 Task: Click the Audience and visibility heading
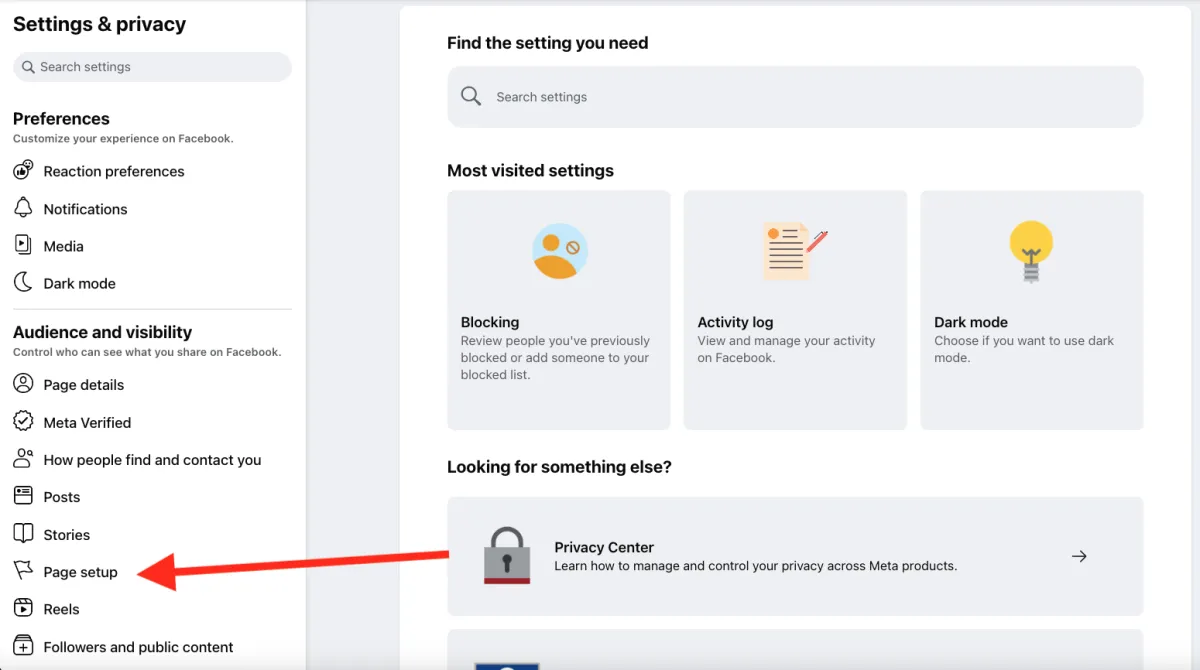coord(102,332)
